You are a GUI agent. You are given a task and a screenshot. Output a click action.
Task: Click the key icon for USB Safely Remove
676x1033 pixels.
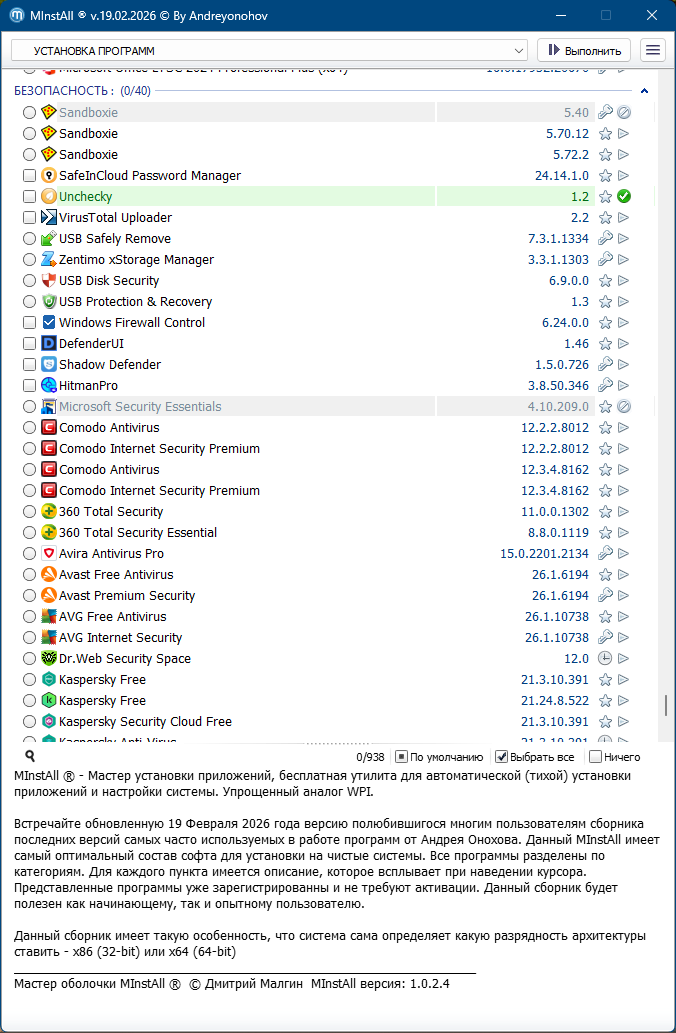coord(605,239)
